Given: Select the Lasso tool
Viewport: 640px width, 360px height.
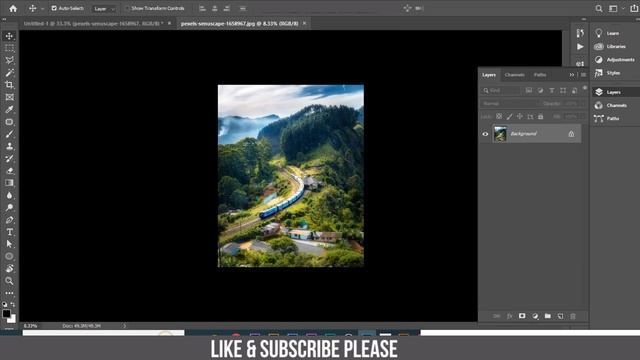Looking at the screenshot, I should point(9,60).
